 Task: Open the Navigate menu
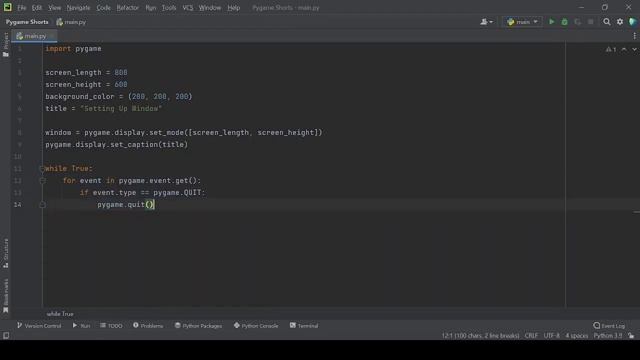pos(78,8)
